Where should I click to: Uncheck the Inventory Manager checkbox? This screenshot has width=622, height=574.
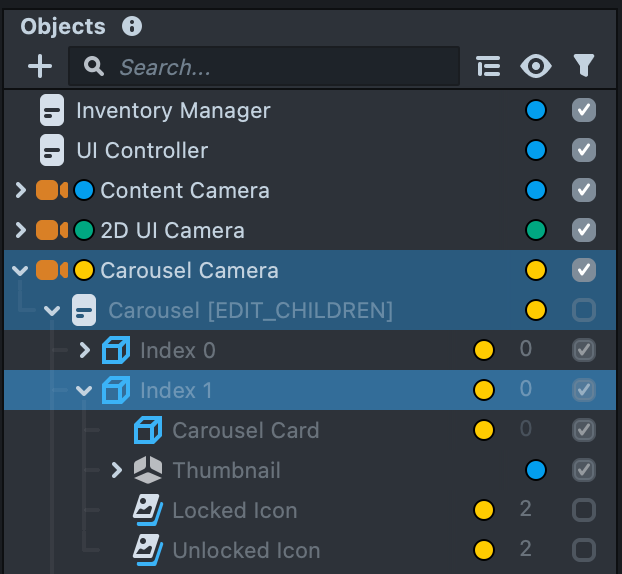point(584,110)
